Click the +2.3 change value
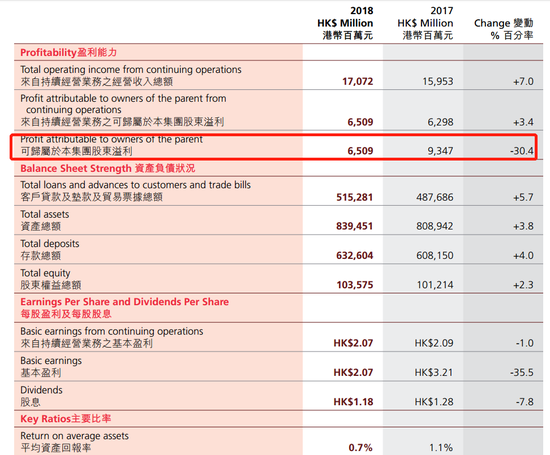 523,285
